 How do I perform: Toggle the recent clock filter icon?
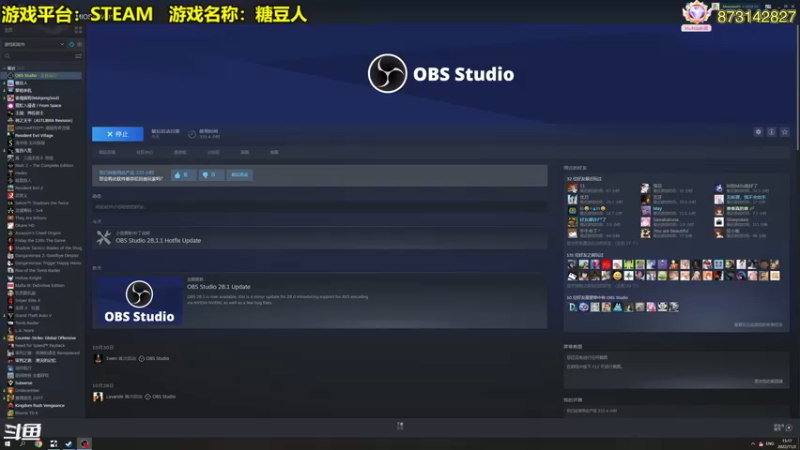coord(71,44)
